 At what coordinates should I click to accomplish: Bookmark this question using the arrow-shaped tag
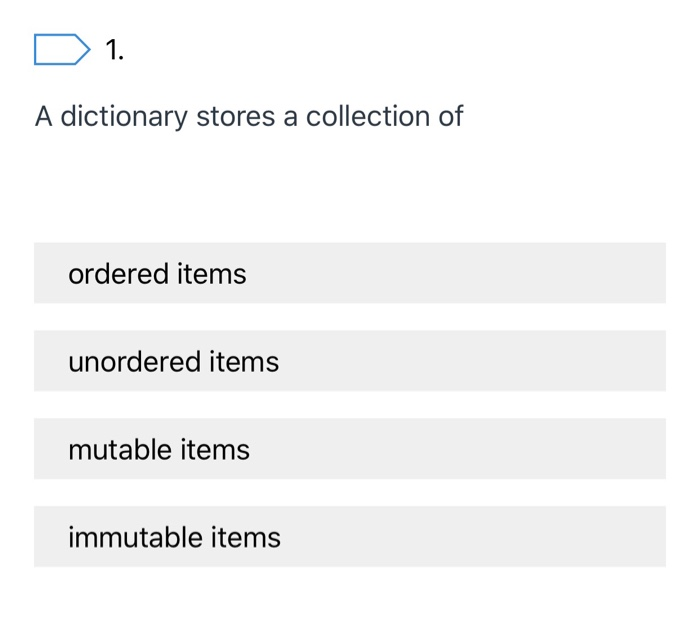click(62, 49)
